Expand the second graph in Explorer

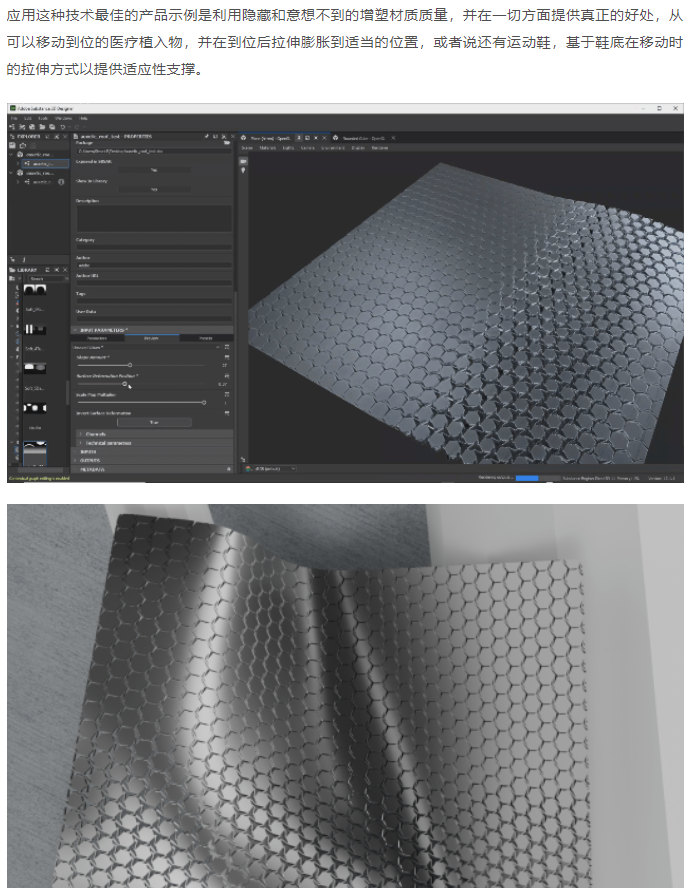coord(18,182)
